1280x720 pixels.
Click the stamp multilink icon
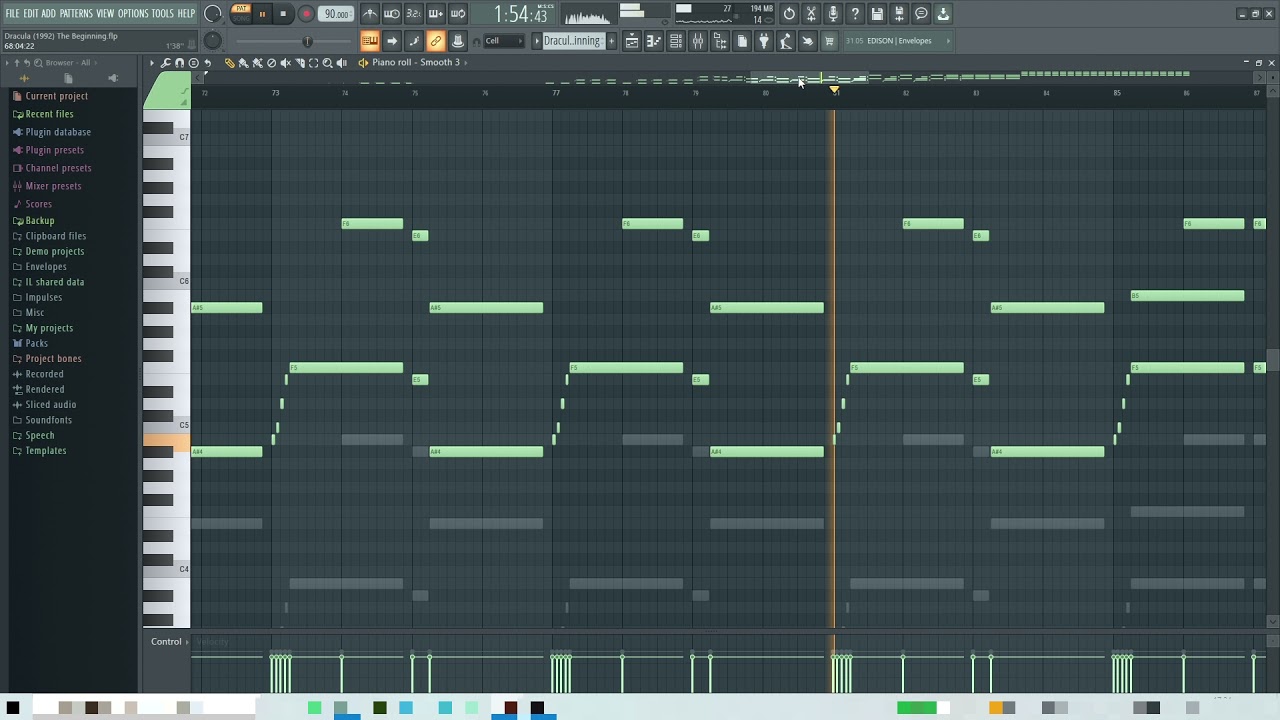pyautogui.click(x=458, y=41)
